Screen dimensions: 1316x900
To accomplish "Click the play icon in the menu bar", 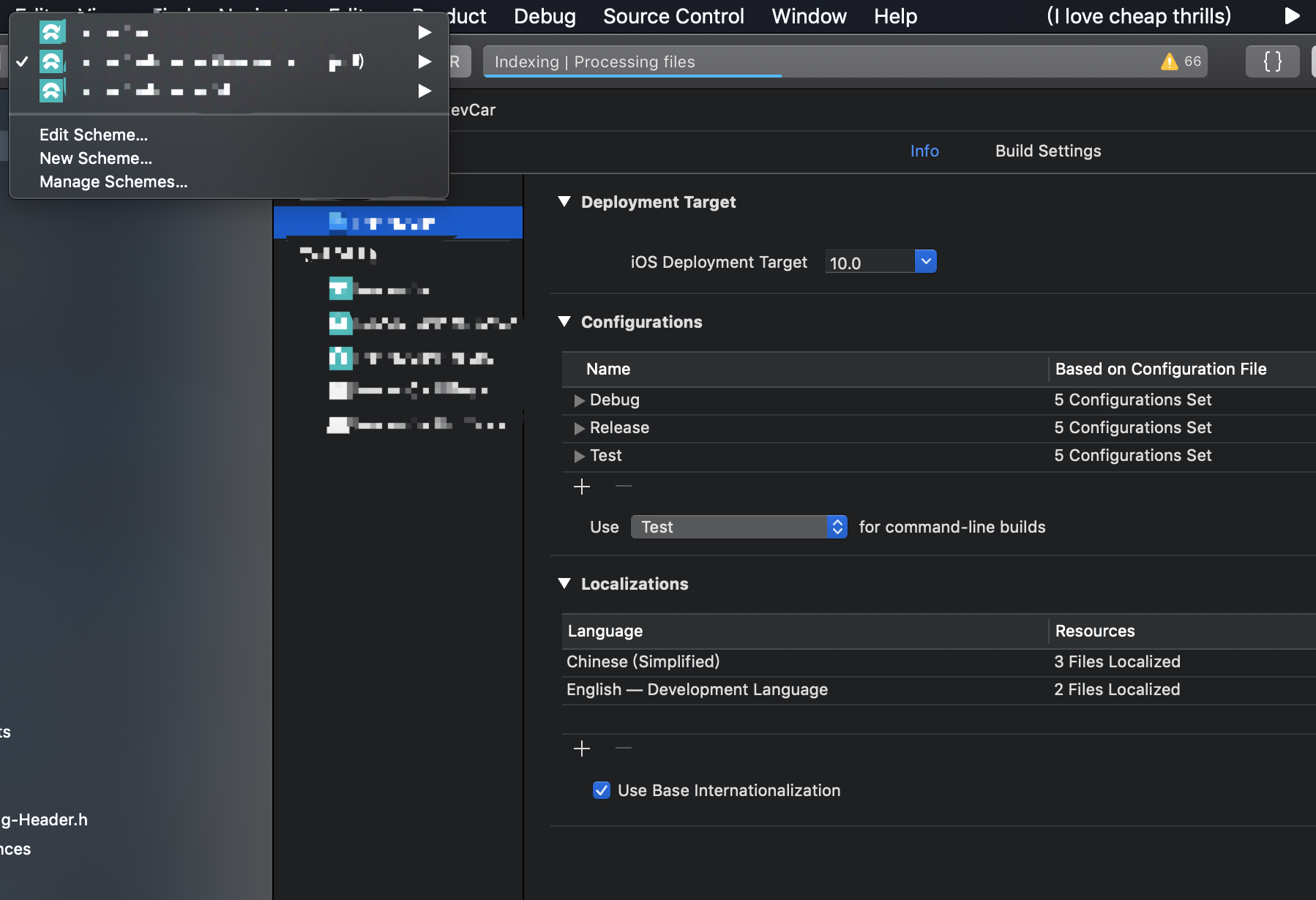I will tap(1292, 16).
